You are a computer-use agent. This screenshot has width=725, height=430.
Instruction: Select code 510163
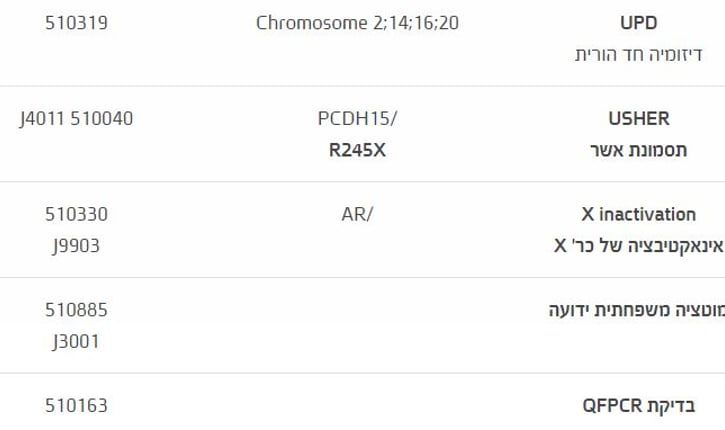coord(76,405)
